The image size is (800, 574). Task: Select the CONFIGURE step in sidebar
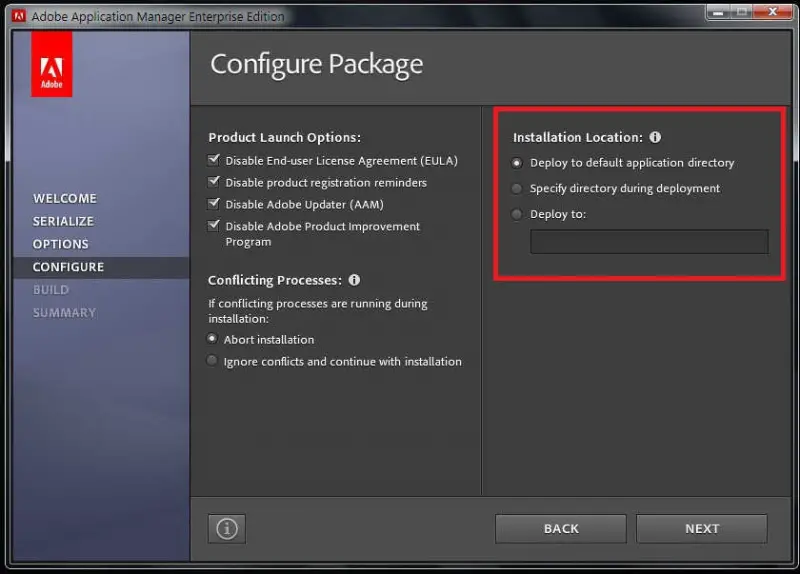tap(68, 267)
